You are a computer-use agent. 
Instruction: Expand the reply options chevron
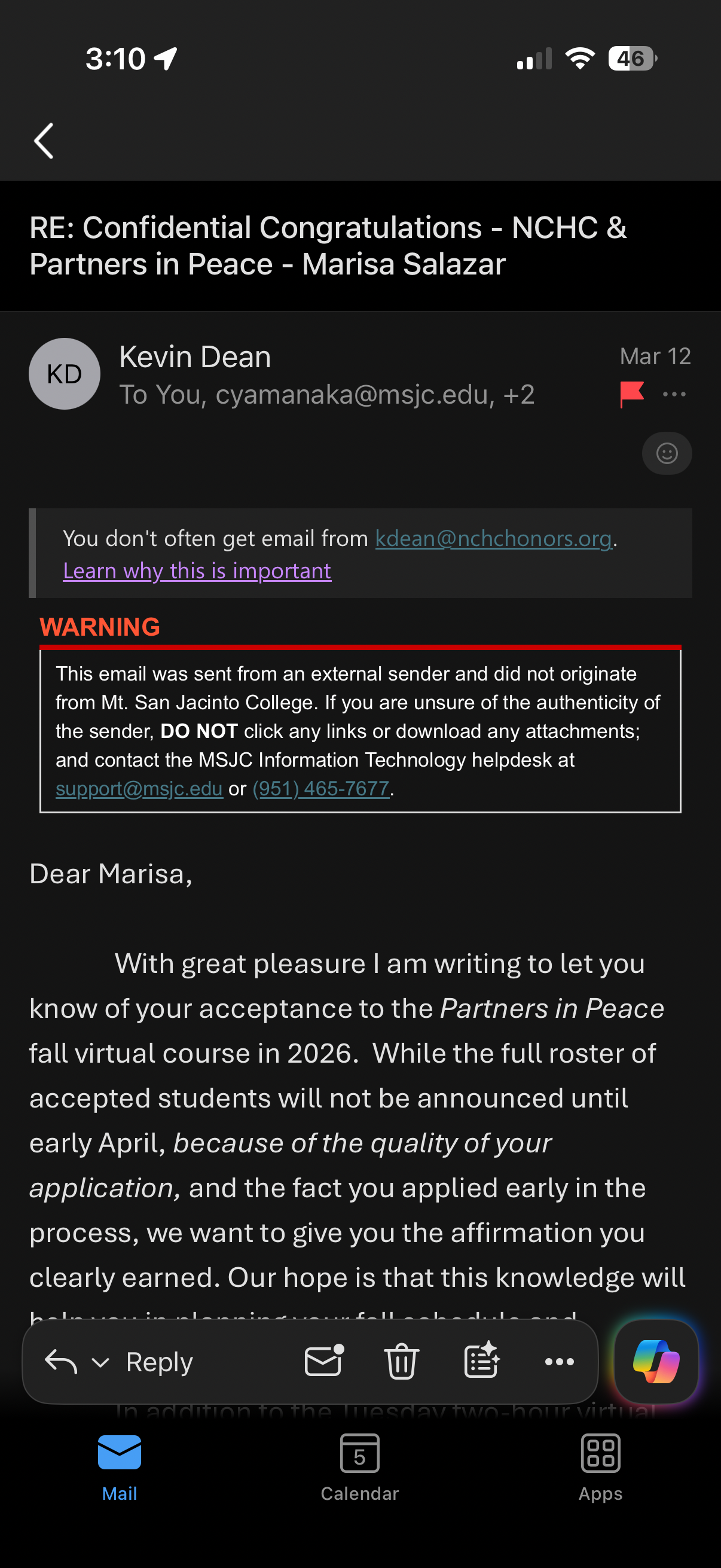(100, 1362)
